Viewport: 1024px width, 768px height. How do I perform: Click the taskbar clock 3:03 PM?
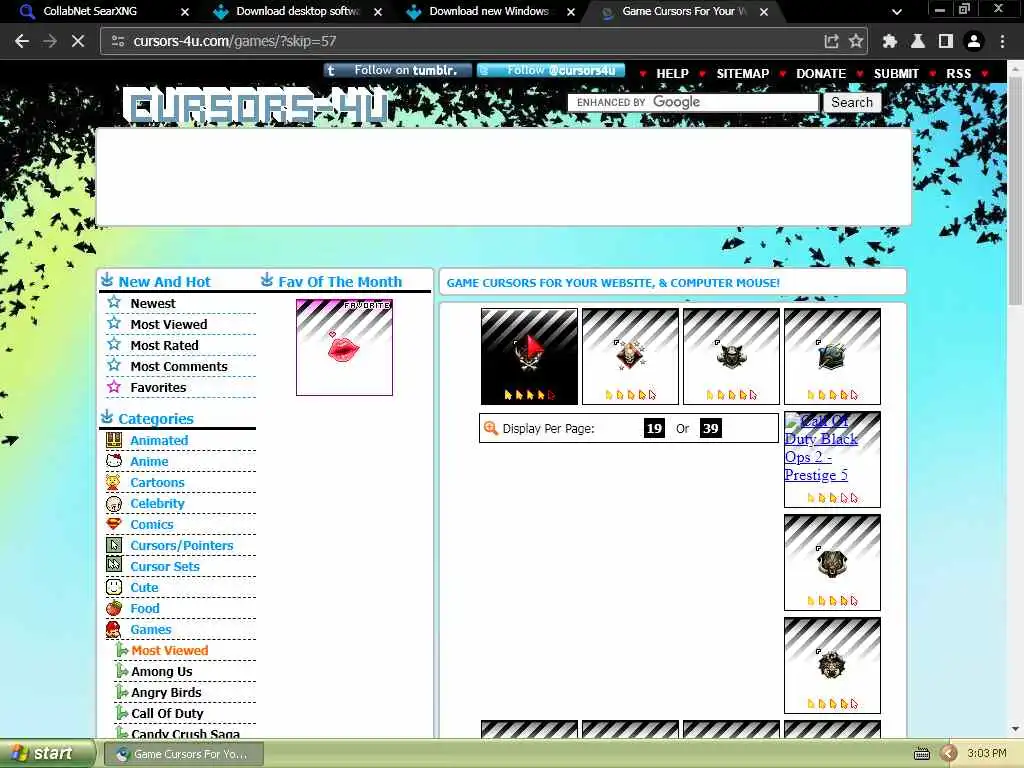pyautogui.click(x=986, y=754)
